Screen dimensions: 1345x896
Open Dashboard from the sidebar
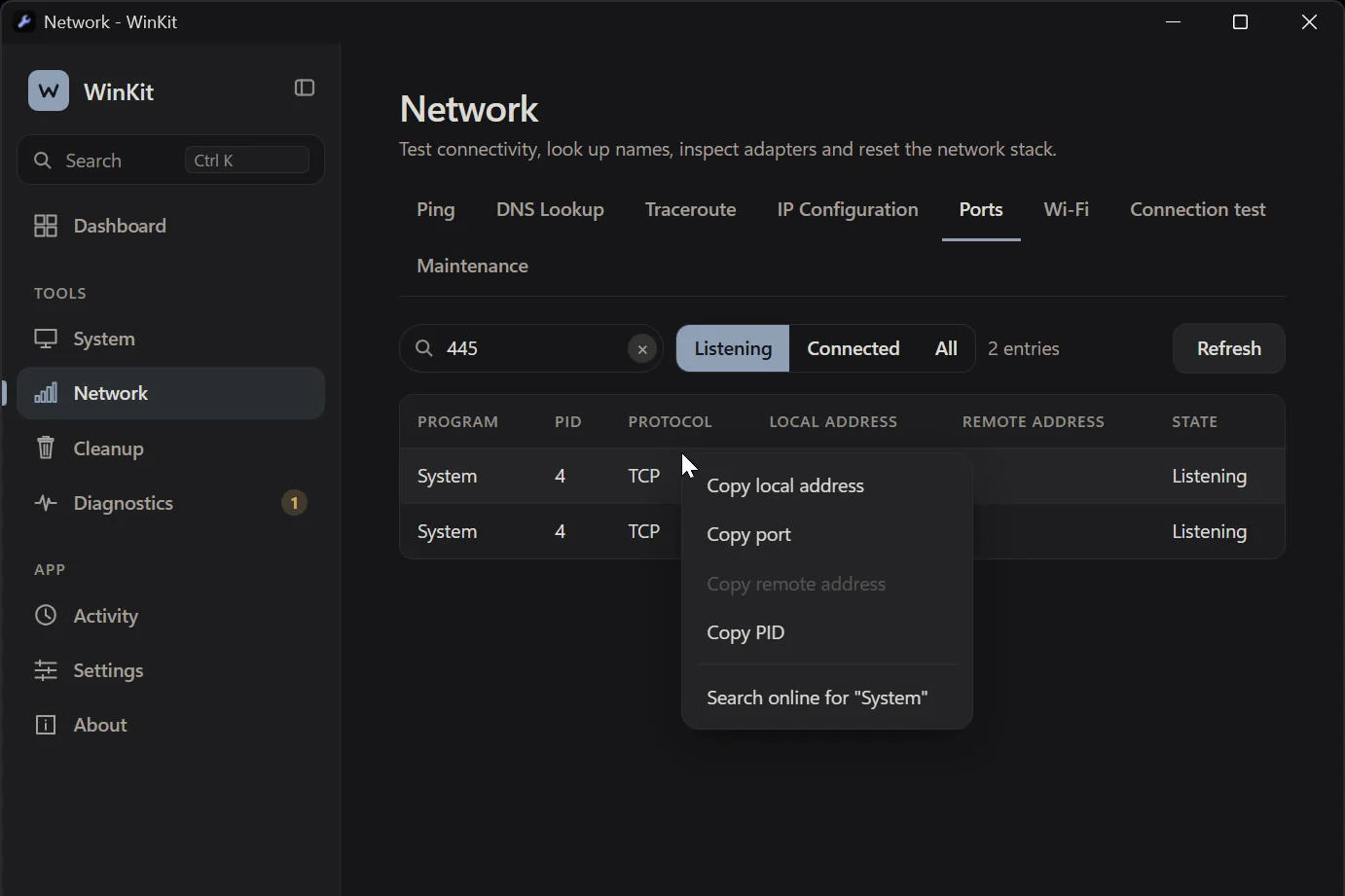pyautogui.click(x=171, y=226)
